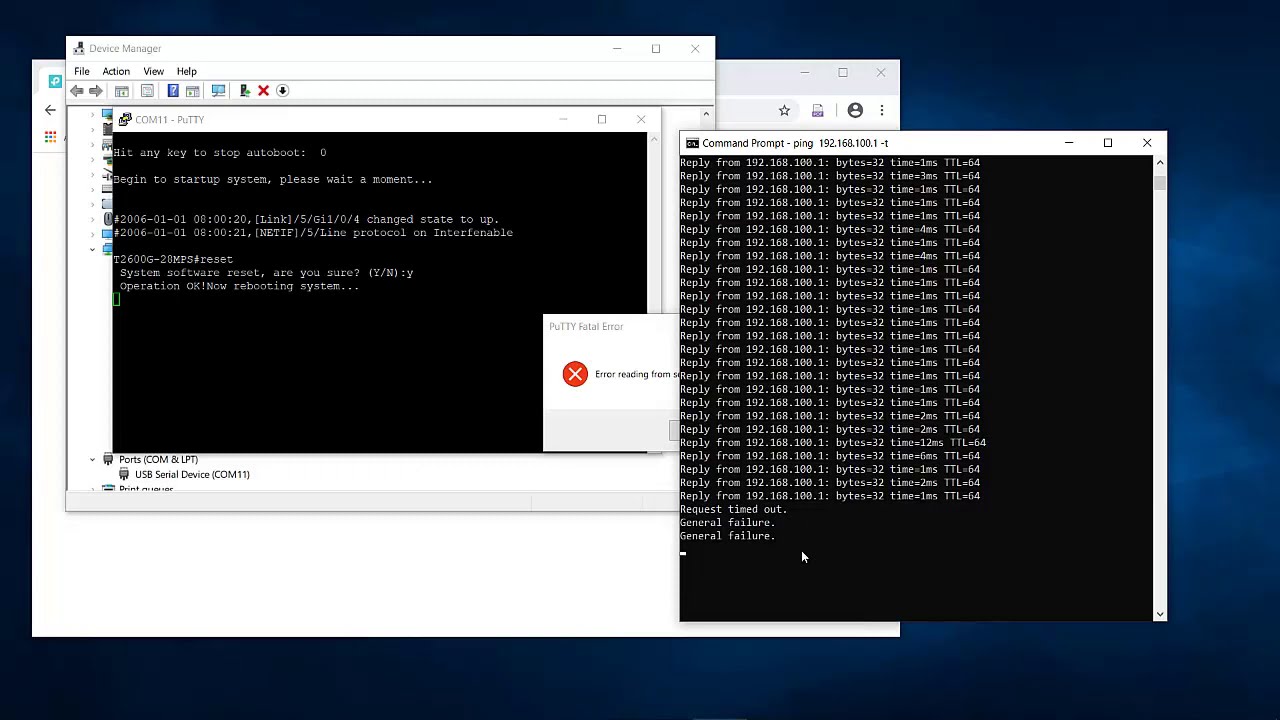
Task: Maximize the Command Prompt window
Action: tap(1108, 143)
